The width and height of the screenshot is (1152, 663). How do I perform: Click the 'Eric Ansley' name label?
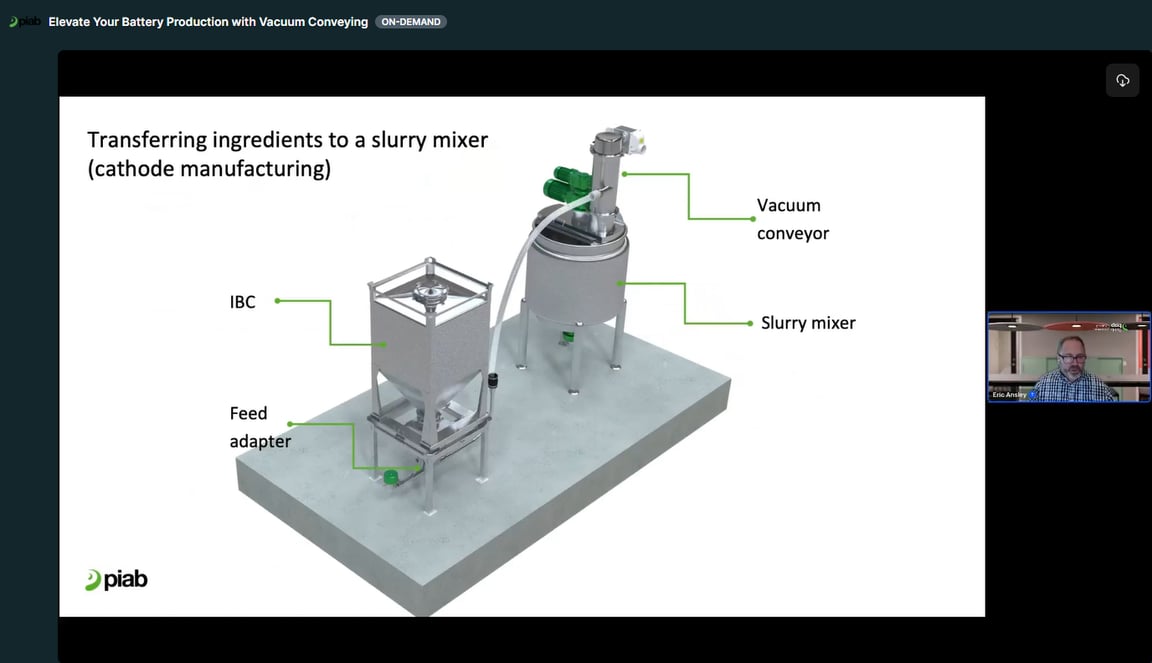click(1009, 395)
